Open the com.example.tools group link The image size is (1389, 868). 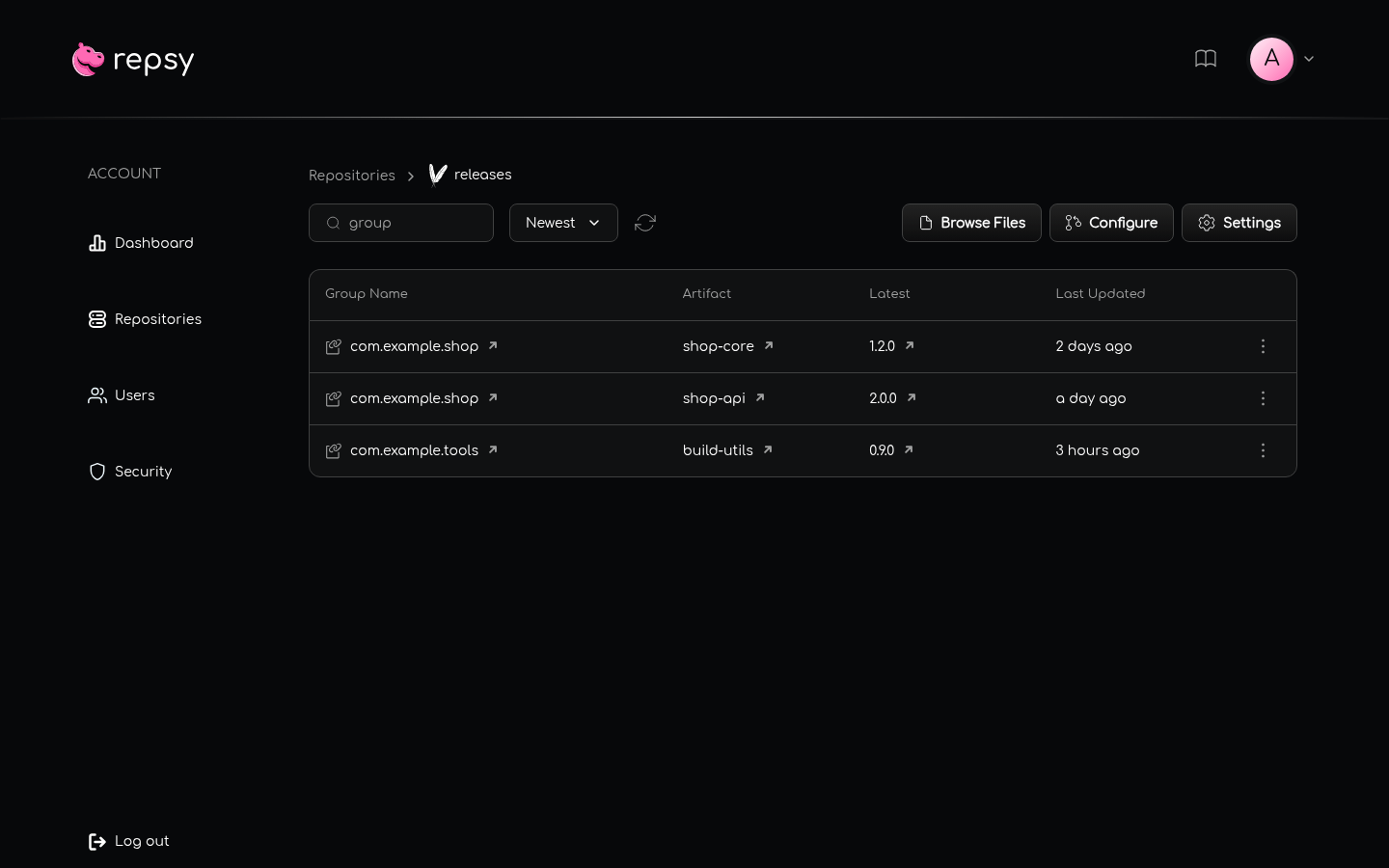pos(423,450)
